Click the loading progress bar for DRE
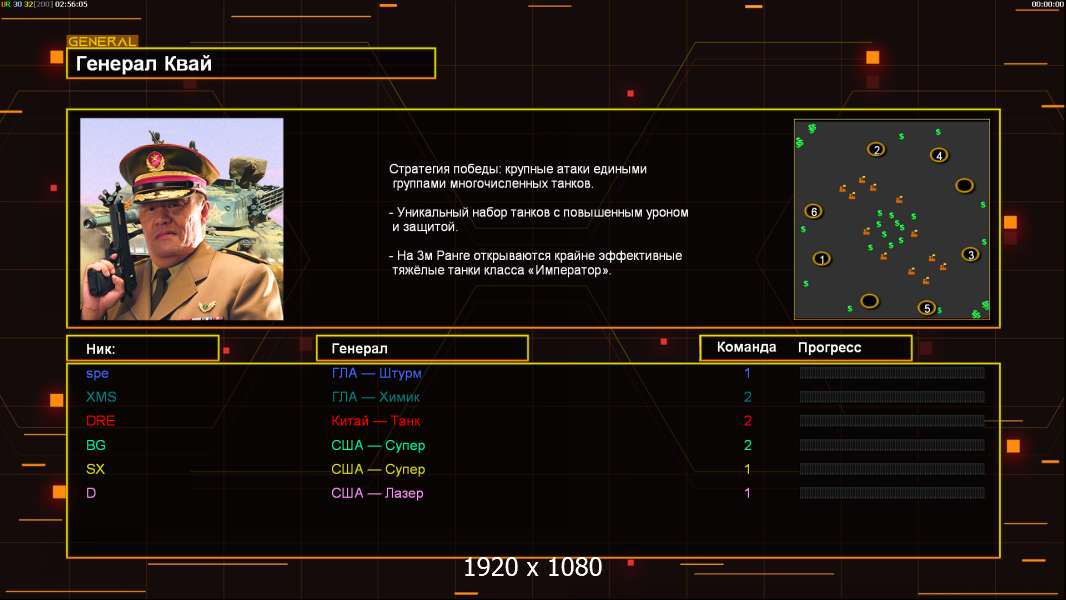Viewport: 1066px width, 600px height. (892, 421)
